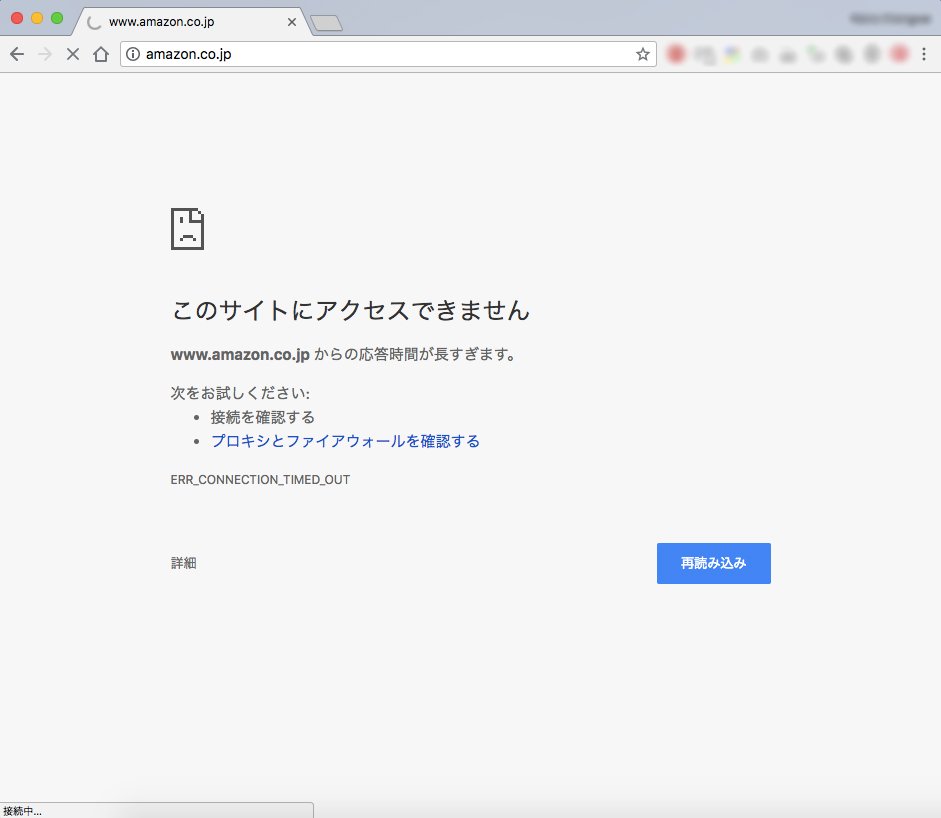View site information icon in address bar

pos(133,54)
